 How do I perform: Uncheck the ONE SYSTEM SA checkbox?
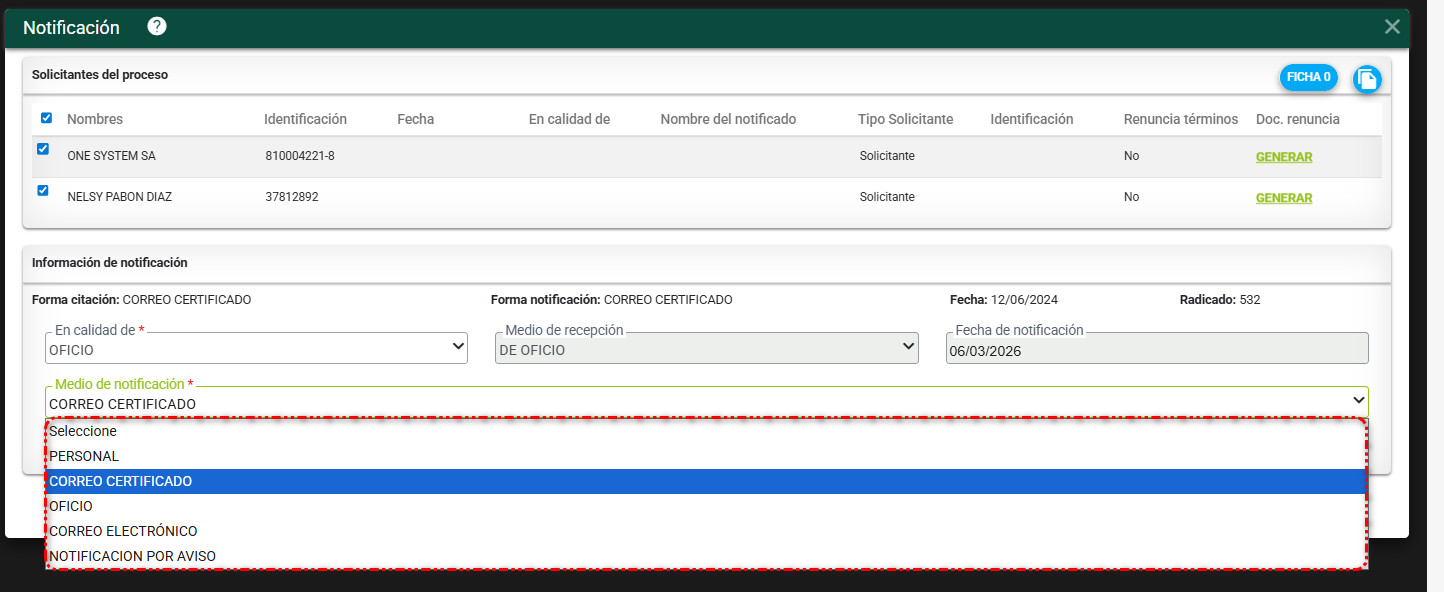pos(43,149)
